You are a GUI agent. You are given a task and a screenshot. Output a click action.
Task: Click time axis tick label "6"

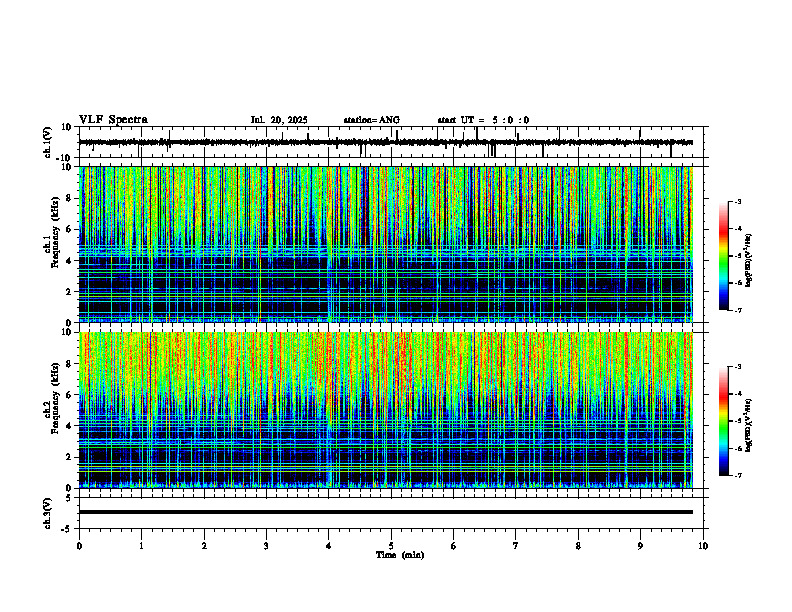pos(454,546)
